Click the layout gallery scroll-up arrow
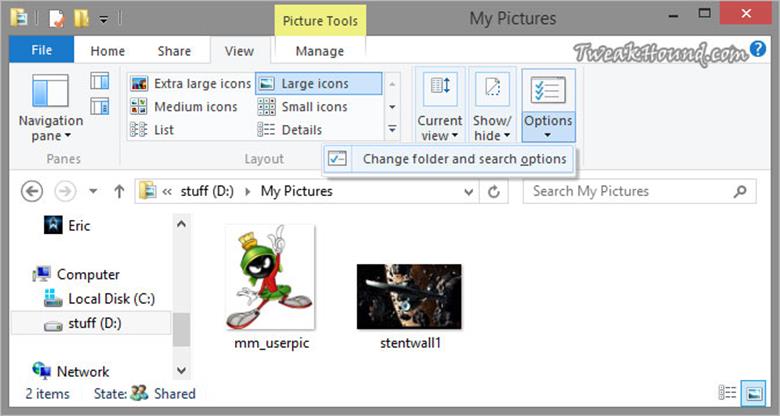The image size is (780, 416). pyautogui.click(x=392, y=84)
